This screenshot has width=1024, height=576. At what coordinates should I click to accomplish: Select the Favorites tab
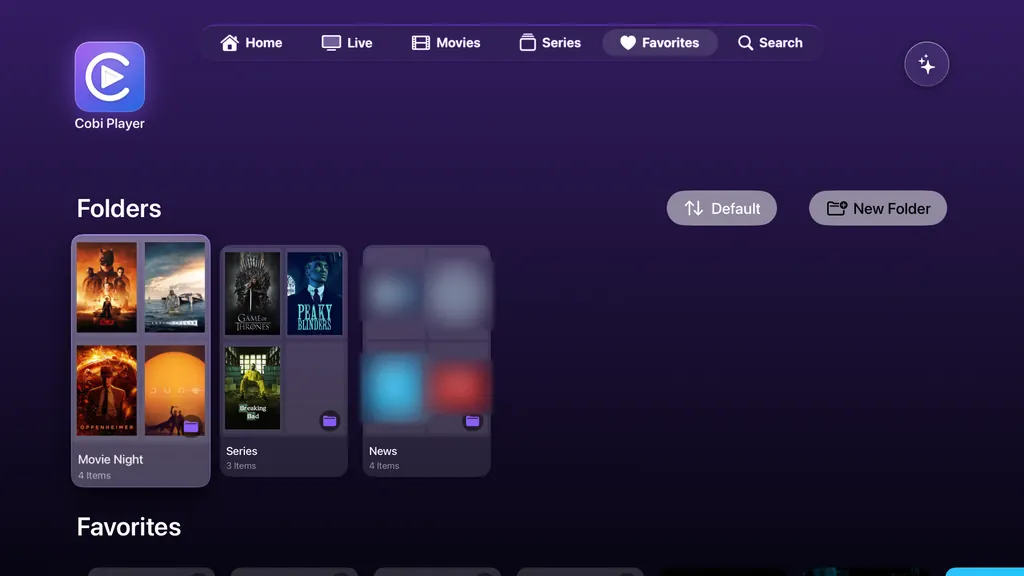pyautogui.click(x=660, y=43)
